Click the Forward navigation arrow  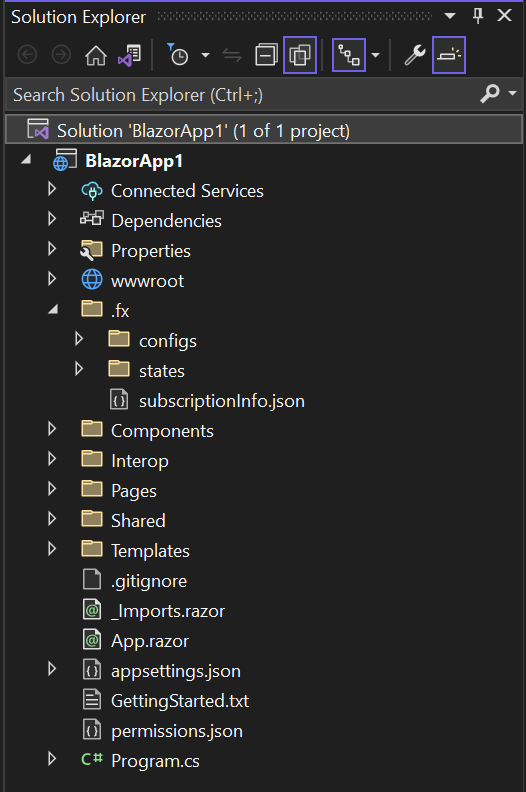(x=61, y=55)
